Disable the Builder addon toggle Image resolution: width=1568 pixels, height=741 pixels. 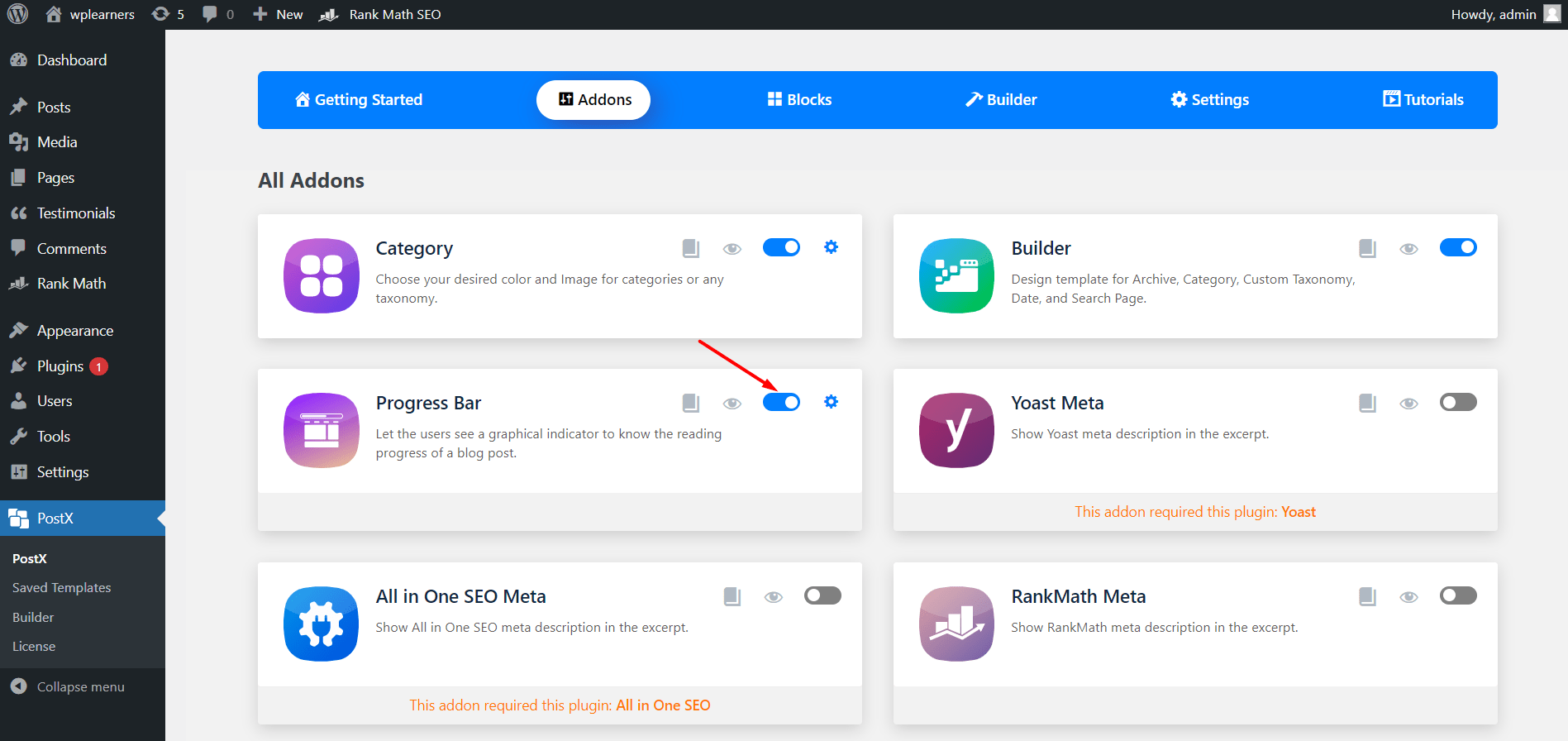tap(1458, 247)
